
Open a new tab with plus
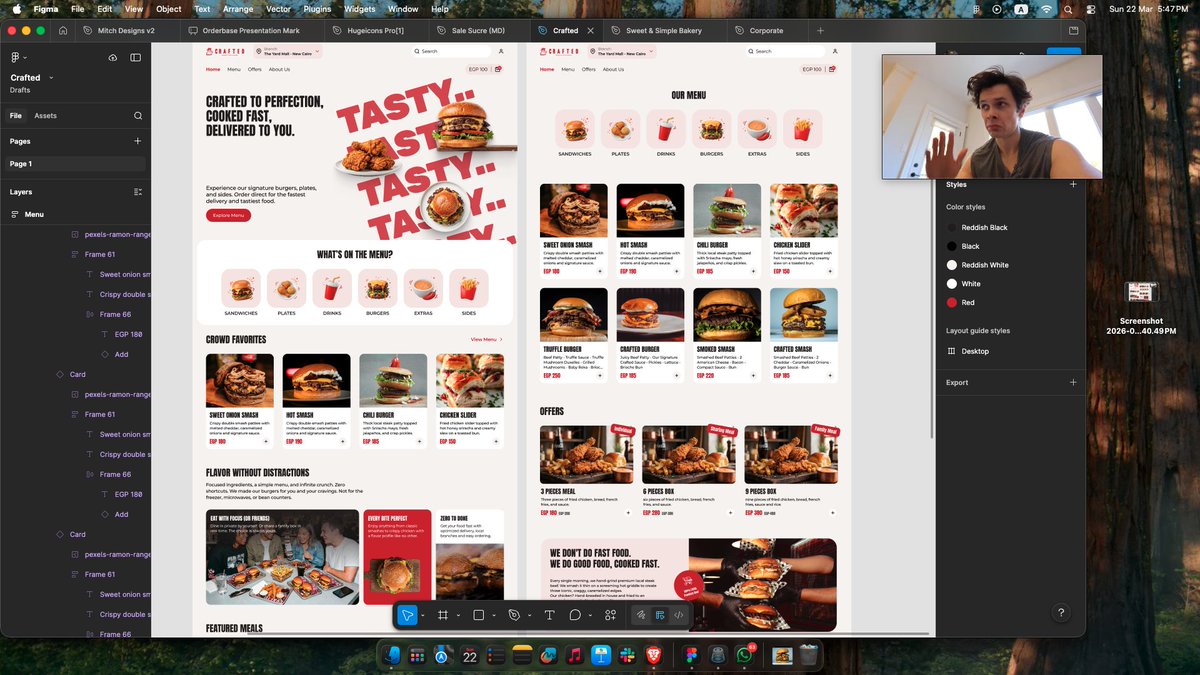tap(820, 31)
